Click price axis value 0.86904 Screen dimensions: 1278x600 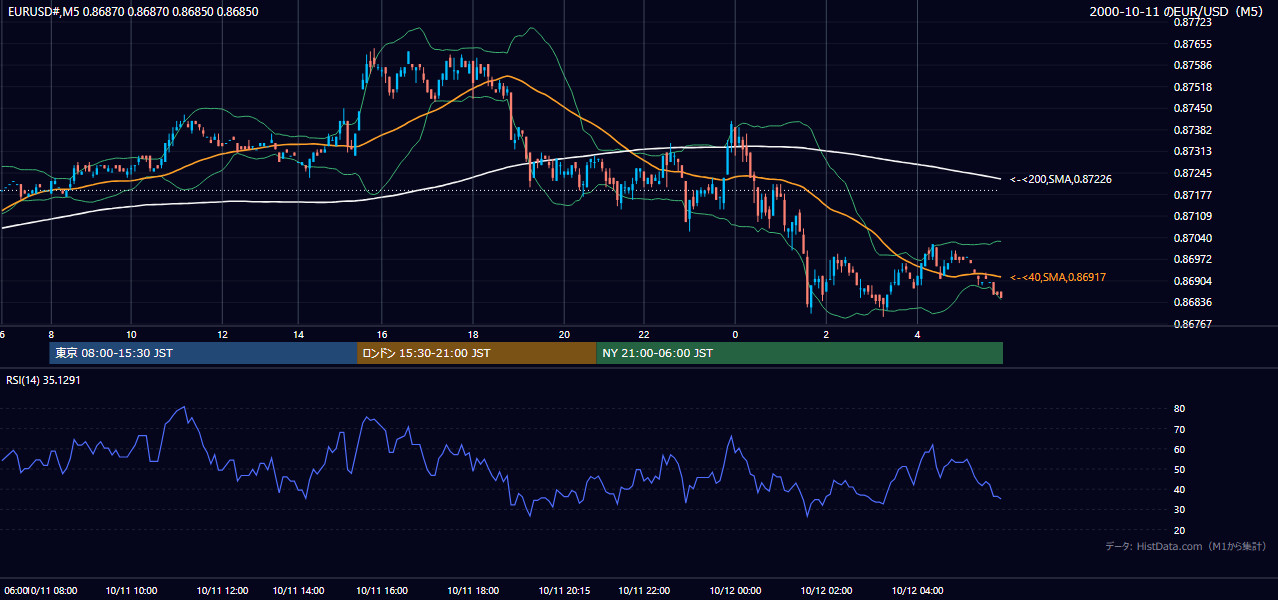[1192, 281]
